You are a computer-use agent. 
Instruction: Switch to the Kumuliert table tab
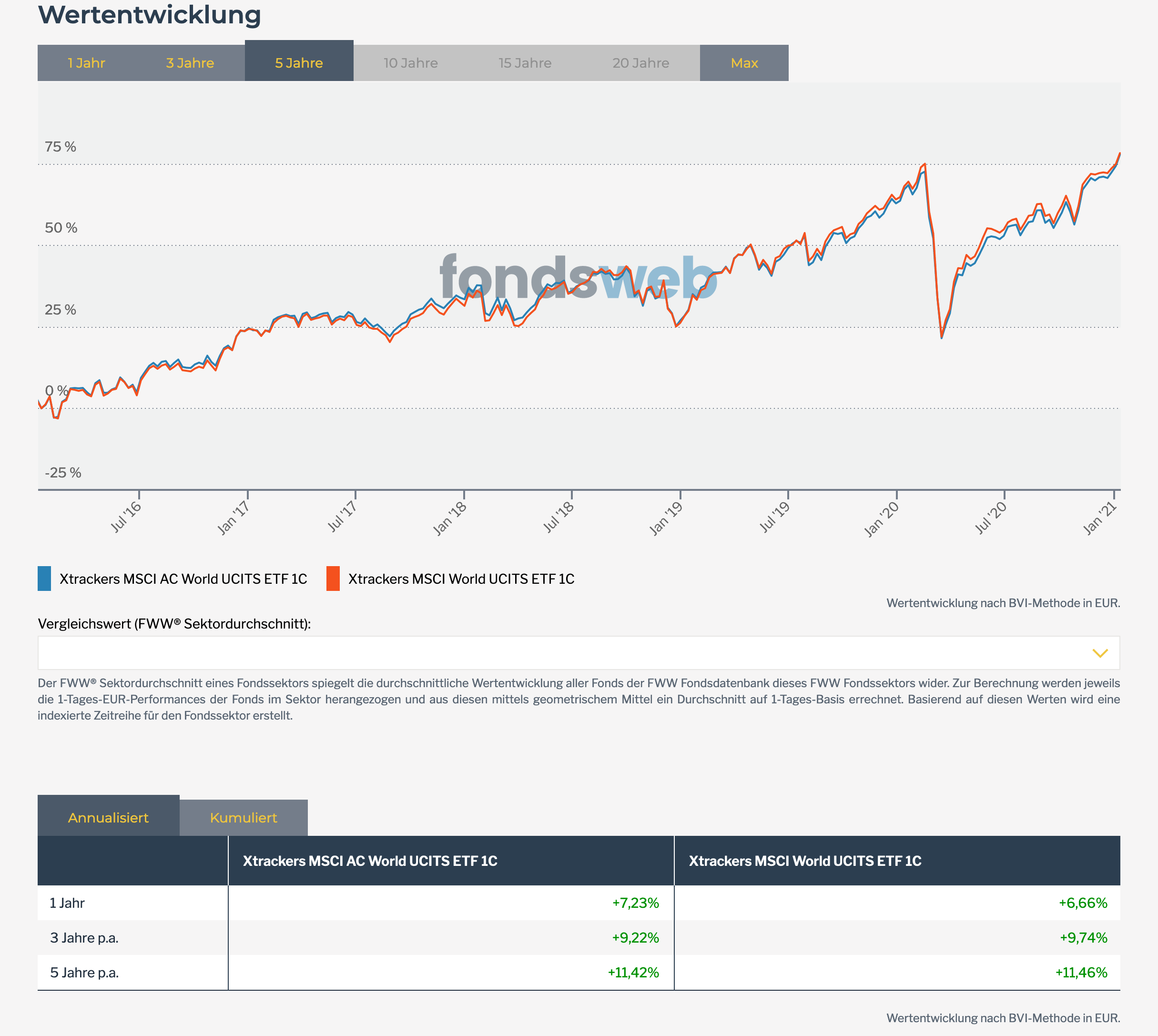[x=244, y=818]
